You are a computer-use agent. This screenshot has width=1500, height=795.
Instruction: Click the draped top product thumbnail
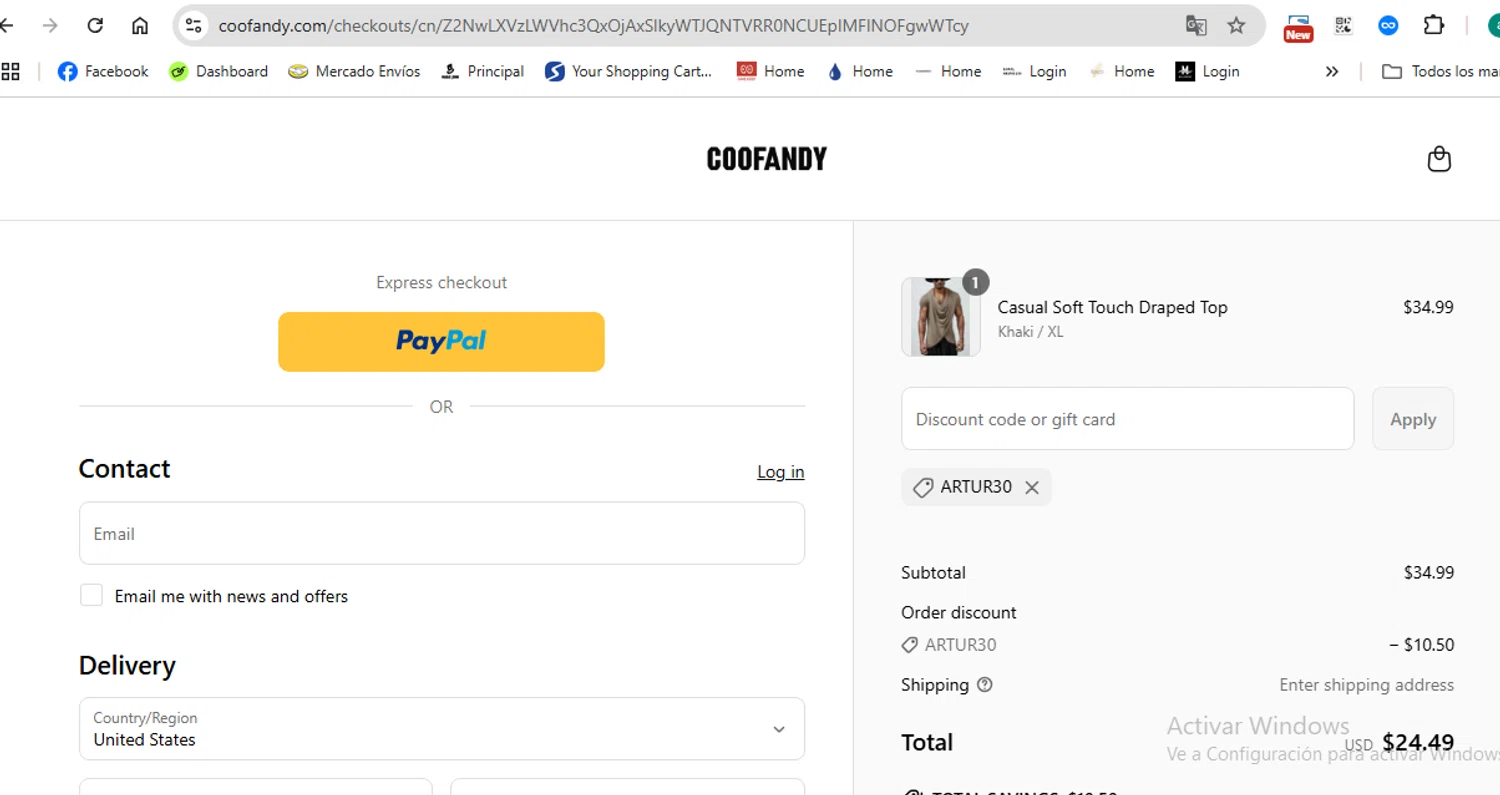click(941, 317)
